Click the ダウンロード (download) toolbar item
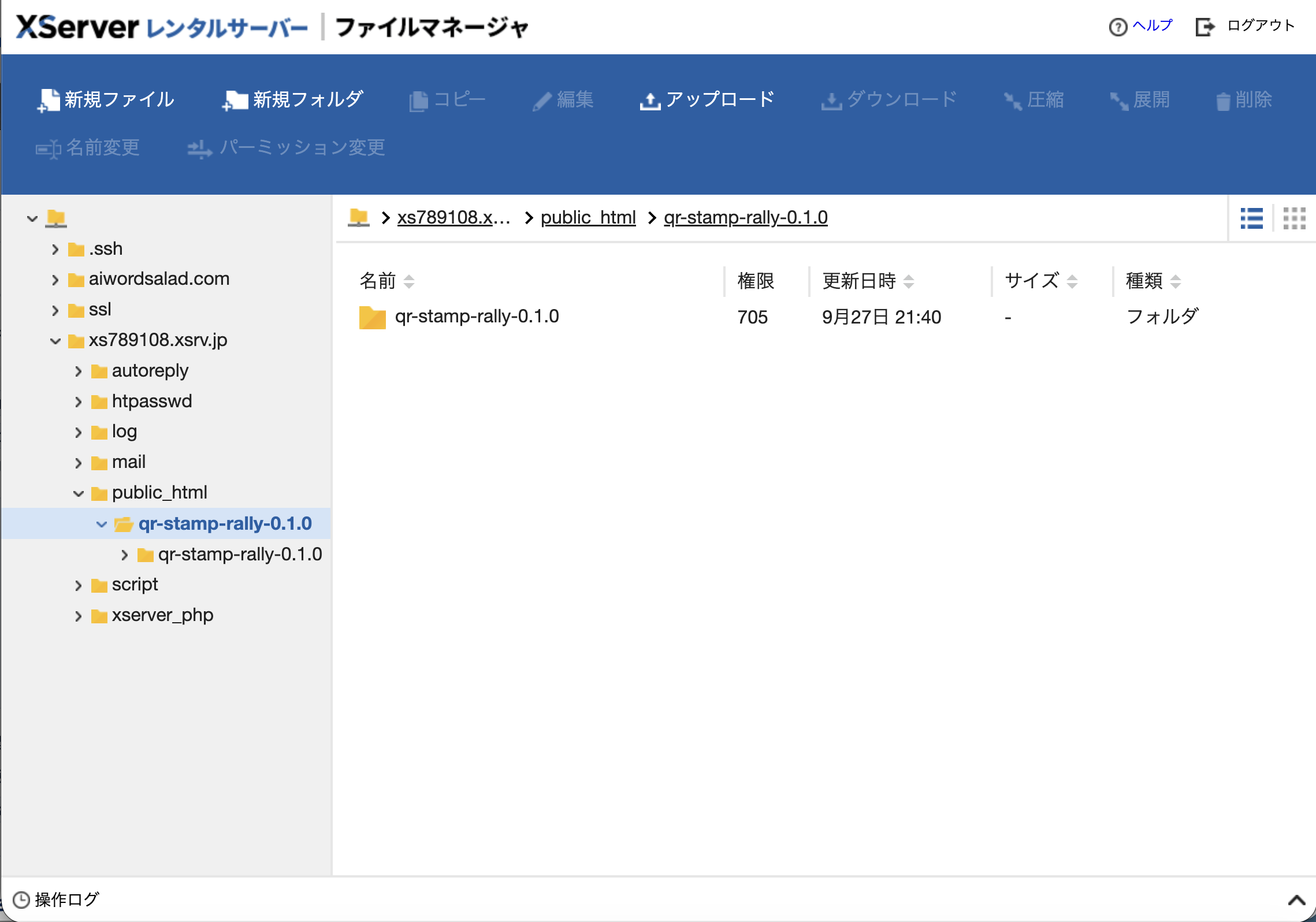The image size is (1316, 922). [x=889, y=100]
